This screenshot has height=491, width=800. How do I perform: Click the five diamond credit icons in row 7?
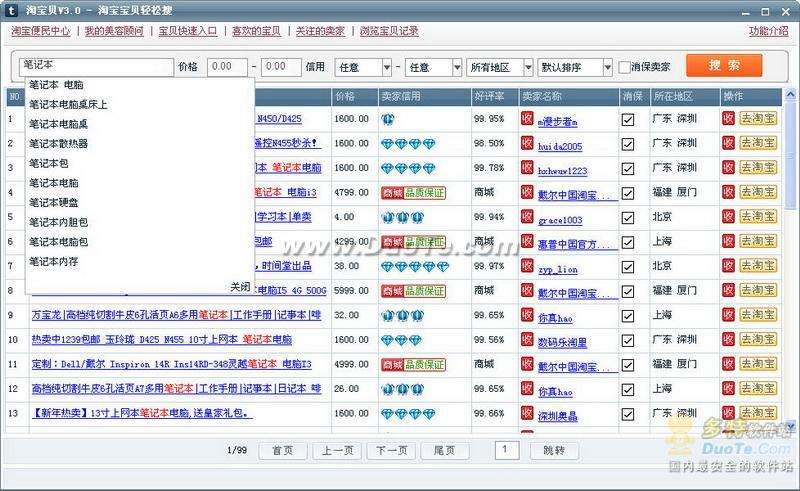pyautogui.click(x=415, y=266)
